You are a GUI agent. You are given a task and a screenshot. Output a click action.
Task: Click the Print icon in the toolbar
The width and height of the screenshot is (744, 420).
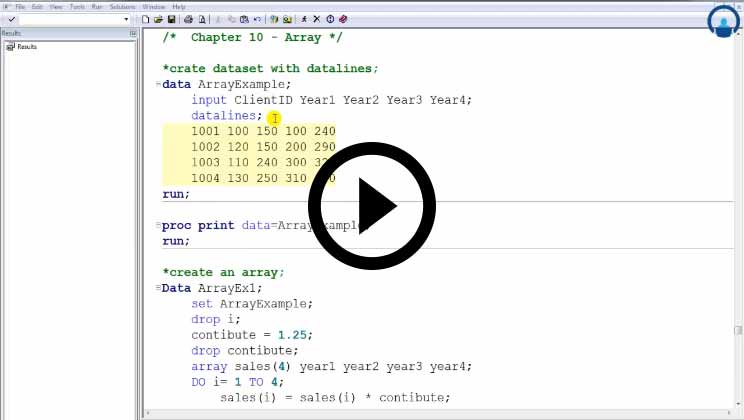tap(188, 19)
